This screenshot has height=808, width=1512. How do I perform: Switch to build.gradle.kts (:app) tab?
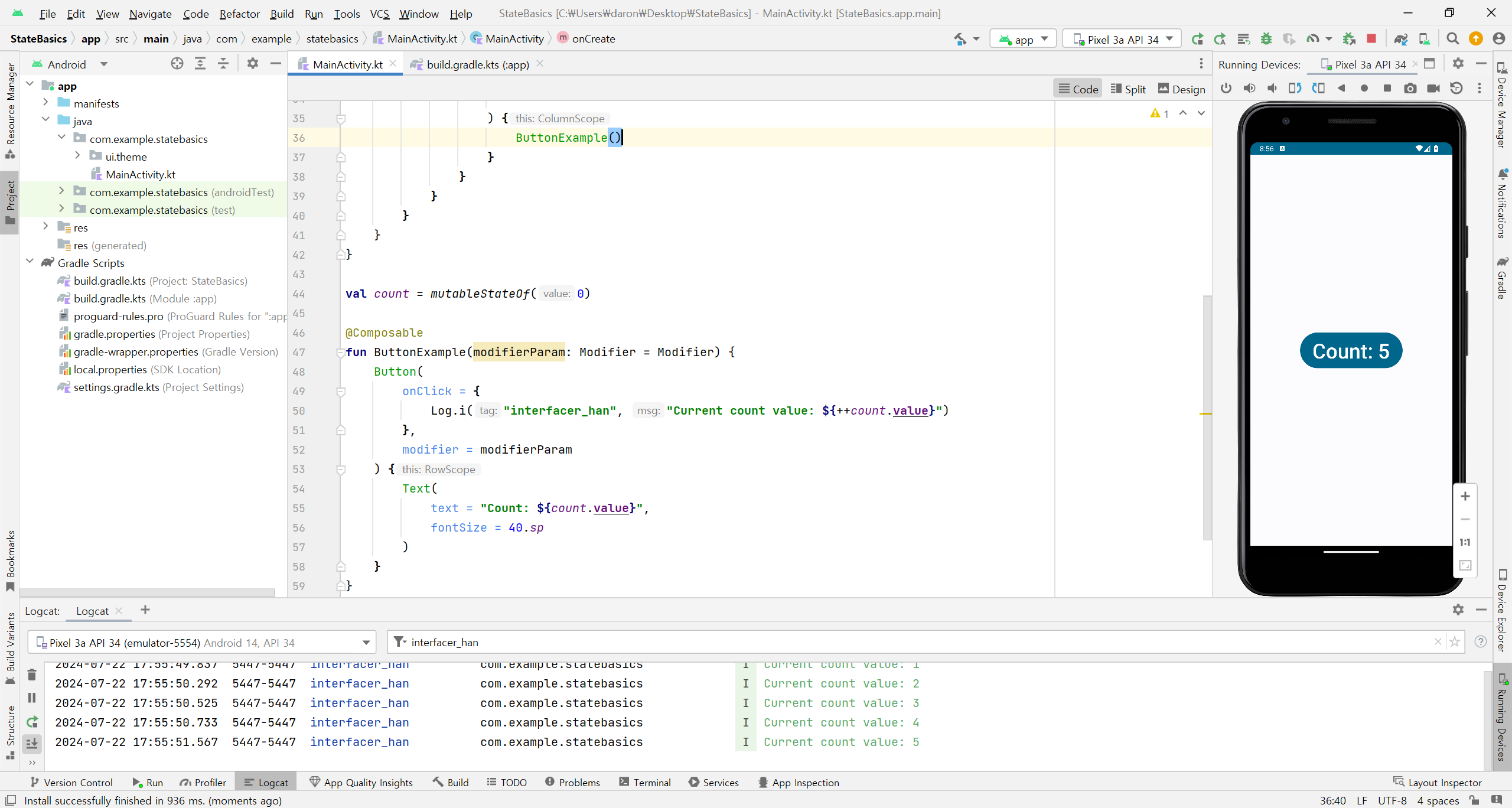click(x=477, y=64)
